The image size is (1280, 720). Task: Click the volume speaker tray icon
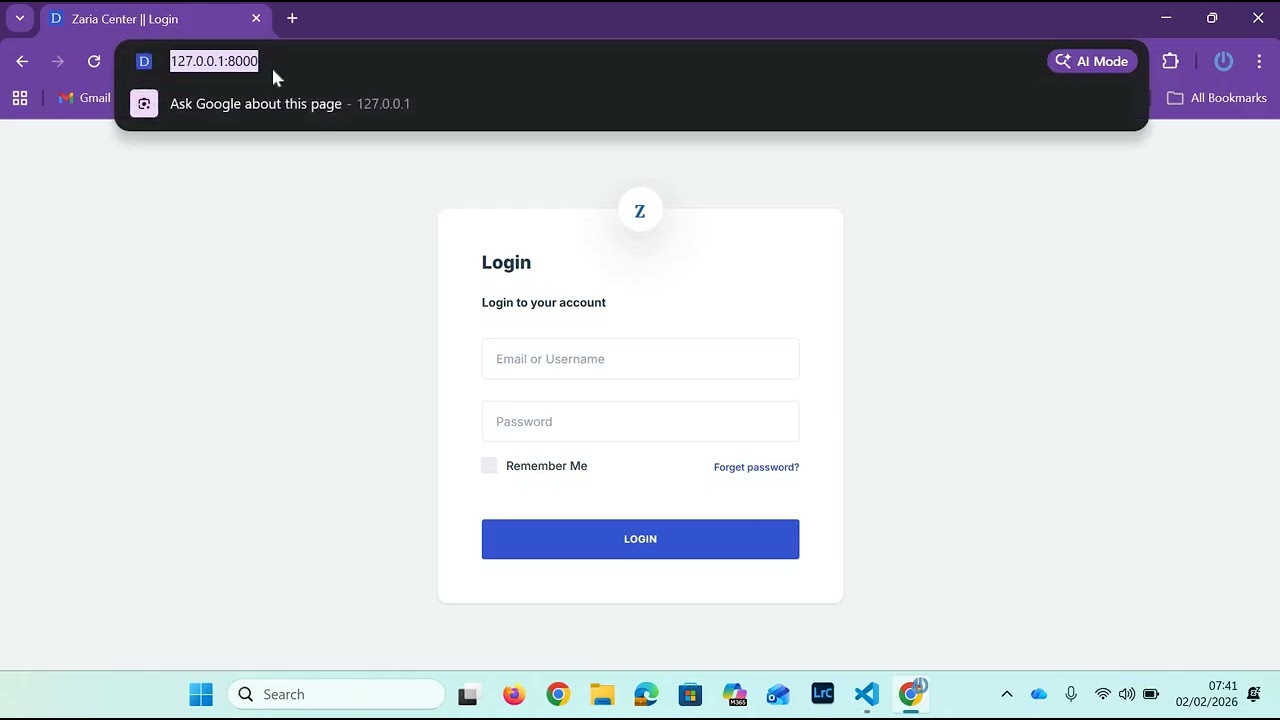[x=1127, y=694]
